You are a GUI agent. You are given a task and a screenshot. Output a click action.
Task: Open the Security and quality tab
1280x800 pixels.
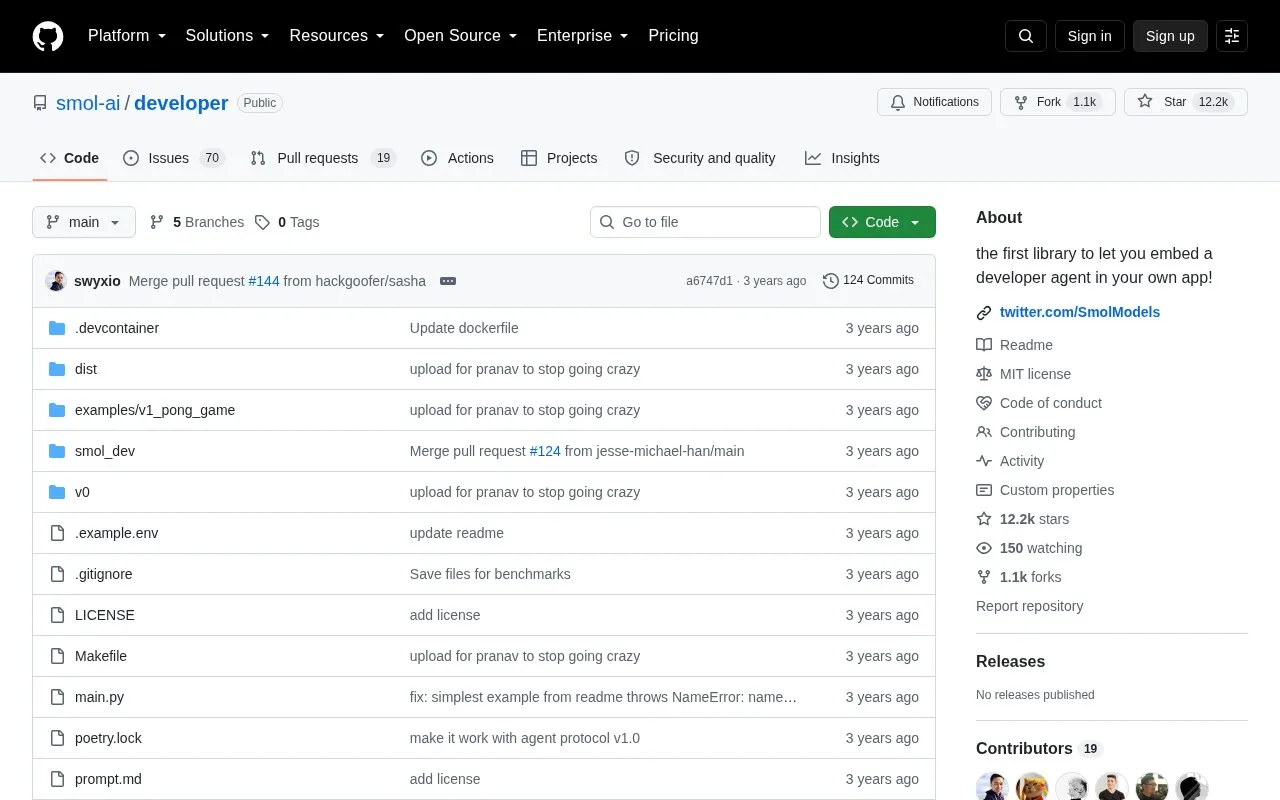[x=700, y=158]
